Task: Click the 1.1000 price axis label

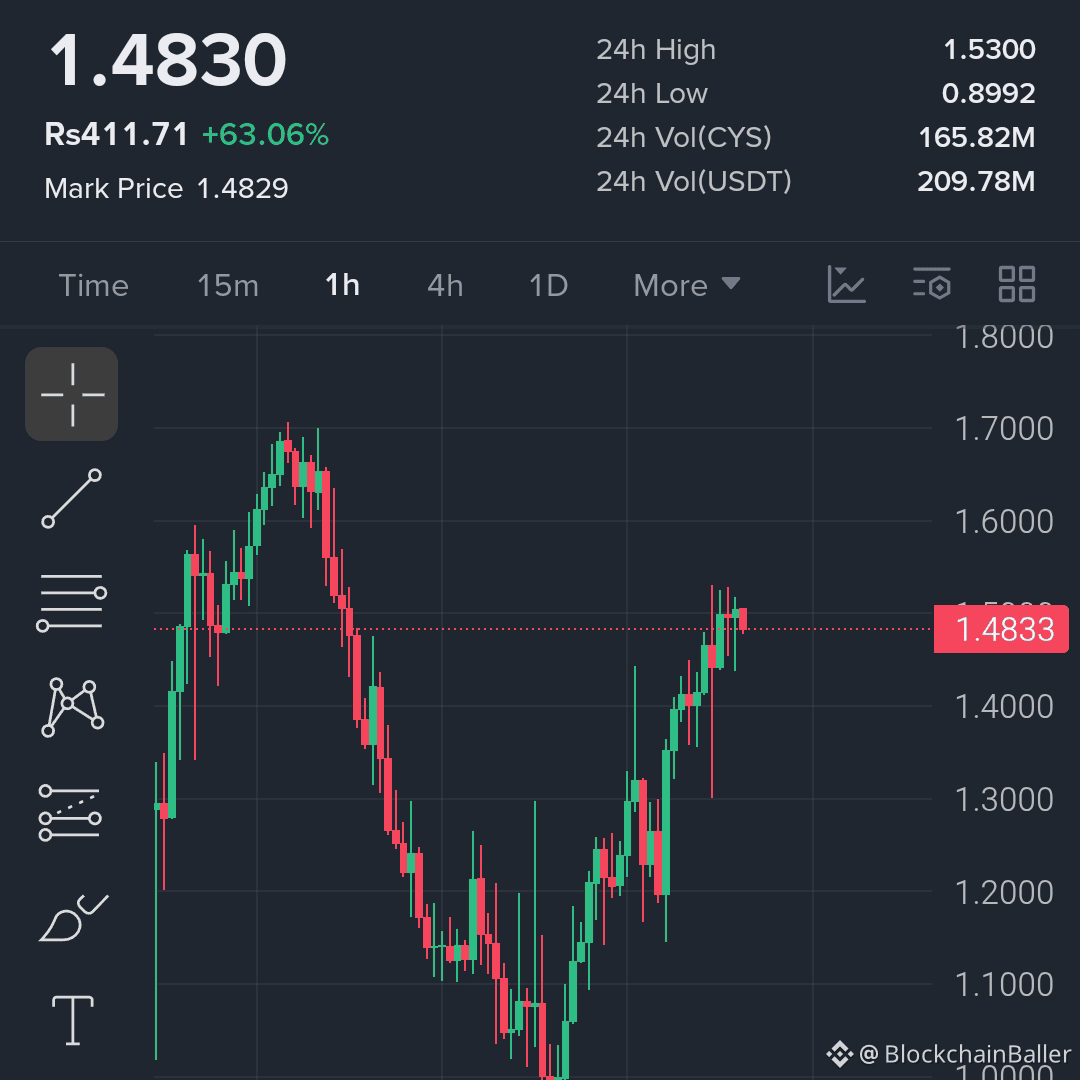Action: point(1004,984)
